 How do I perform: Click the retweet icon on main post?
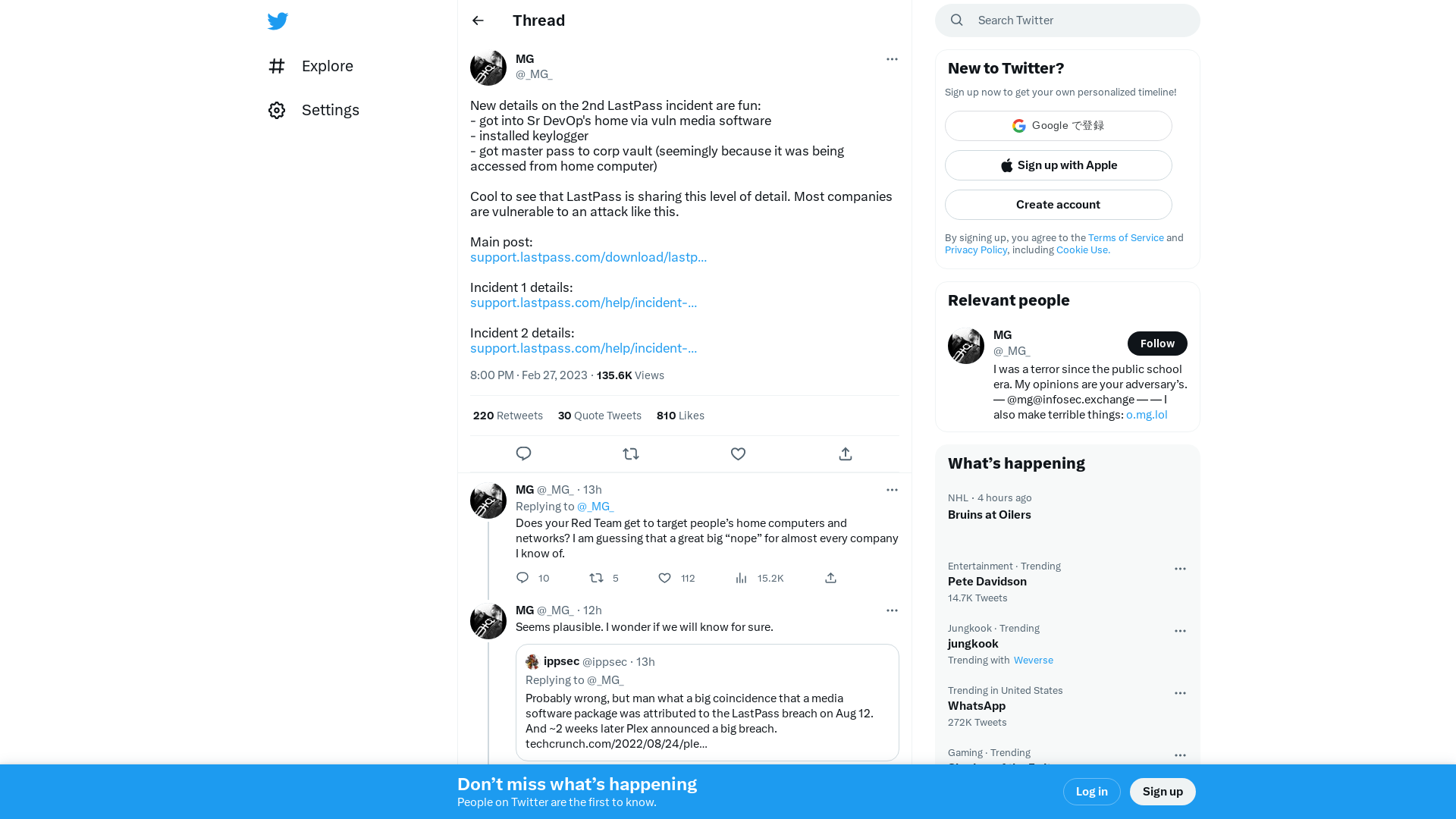[x=630, y=453]
